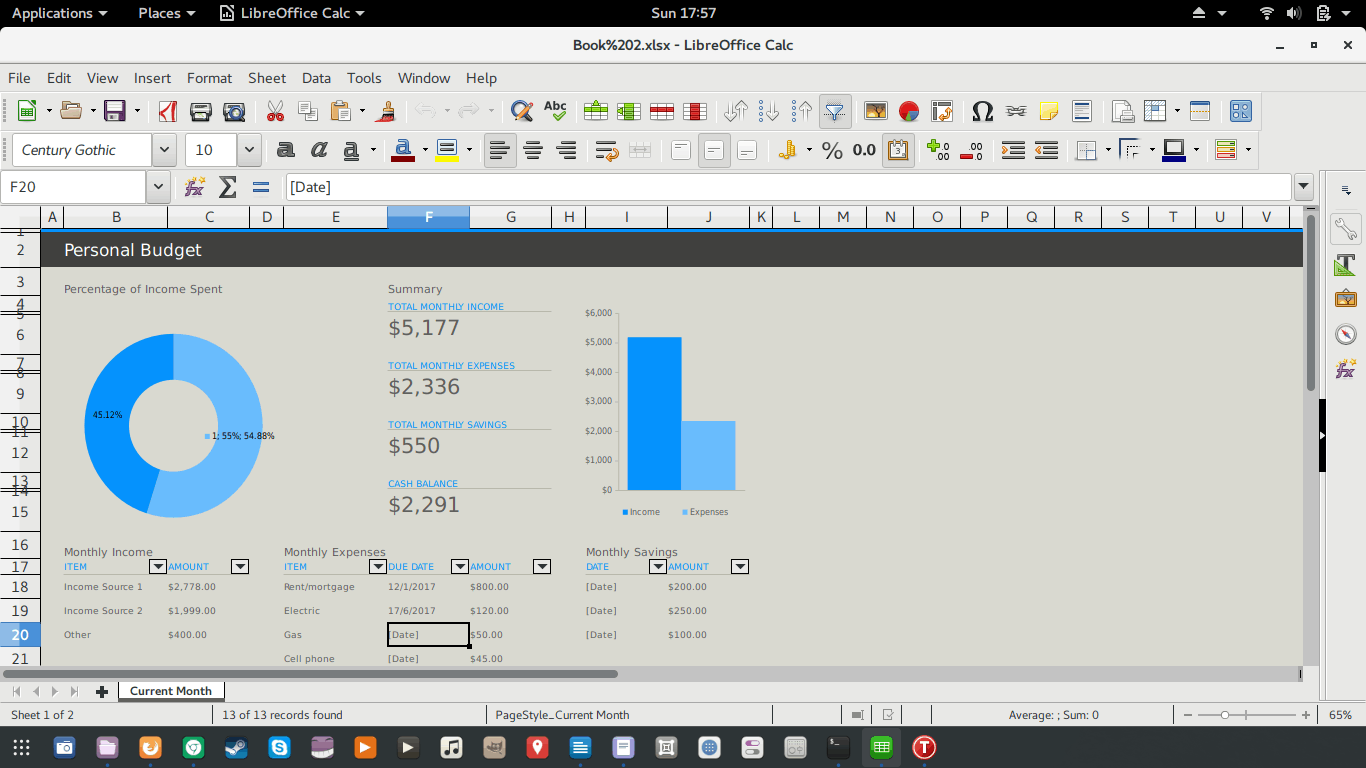The width and height of the screenshot is (1366, 768).
Task: Apply underline formatting
Action: click(351, 150)
